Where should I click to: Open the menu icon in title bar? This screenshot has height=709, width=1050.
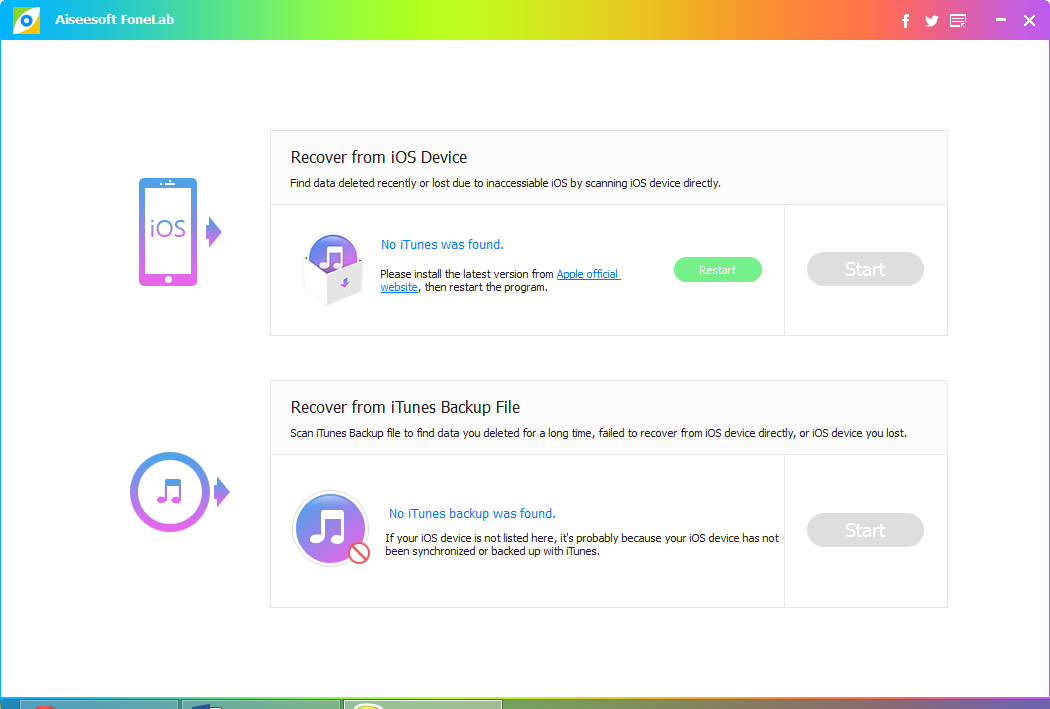(958, 21)
